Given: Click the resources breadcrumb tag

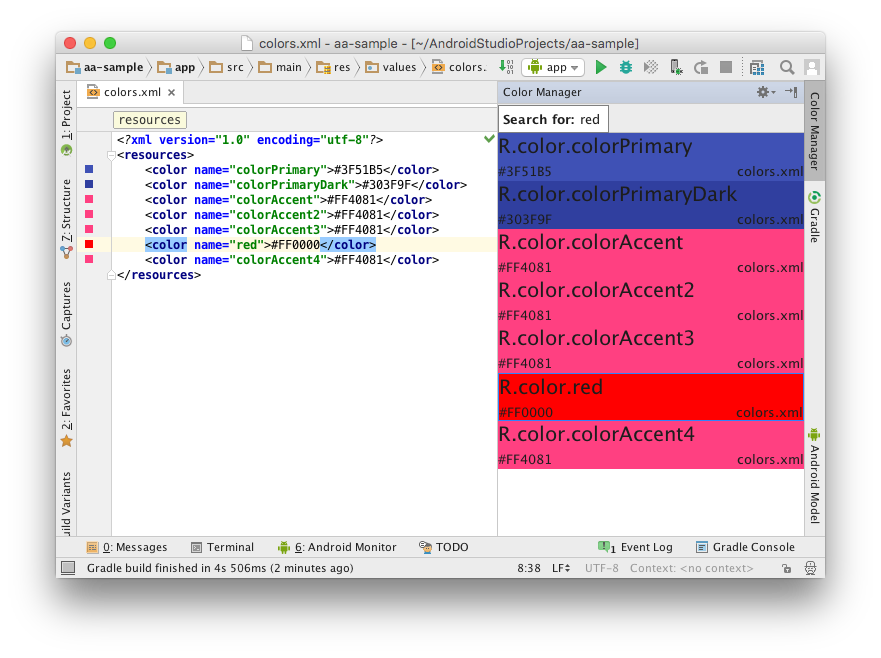Looking at the screenshot, I should click(149, 120).
